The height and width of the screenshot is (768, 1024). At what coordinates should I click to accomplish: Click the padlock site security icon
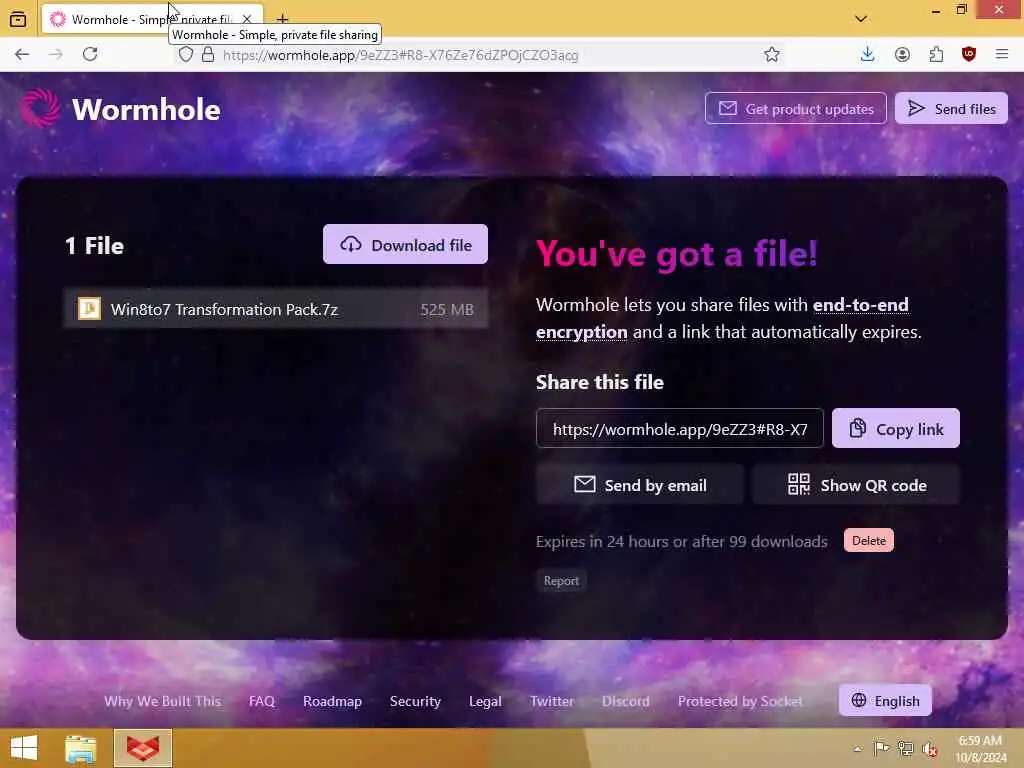pyautogui.click(x=208, y=54)
